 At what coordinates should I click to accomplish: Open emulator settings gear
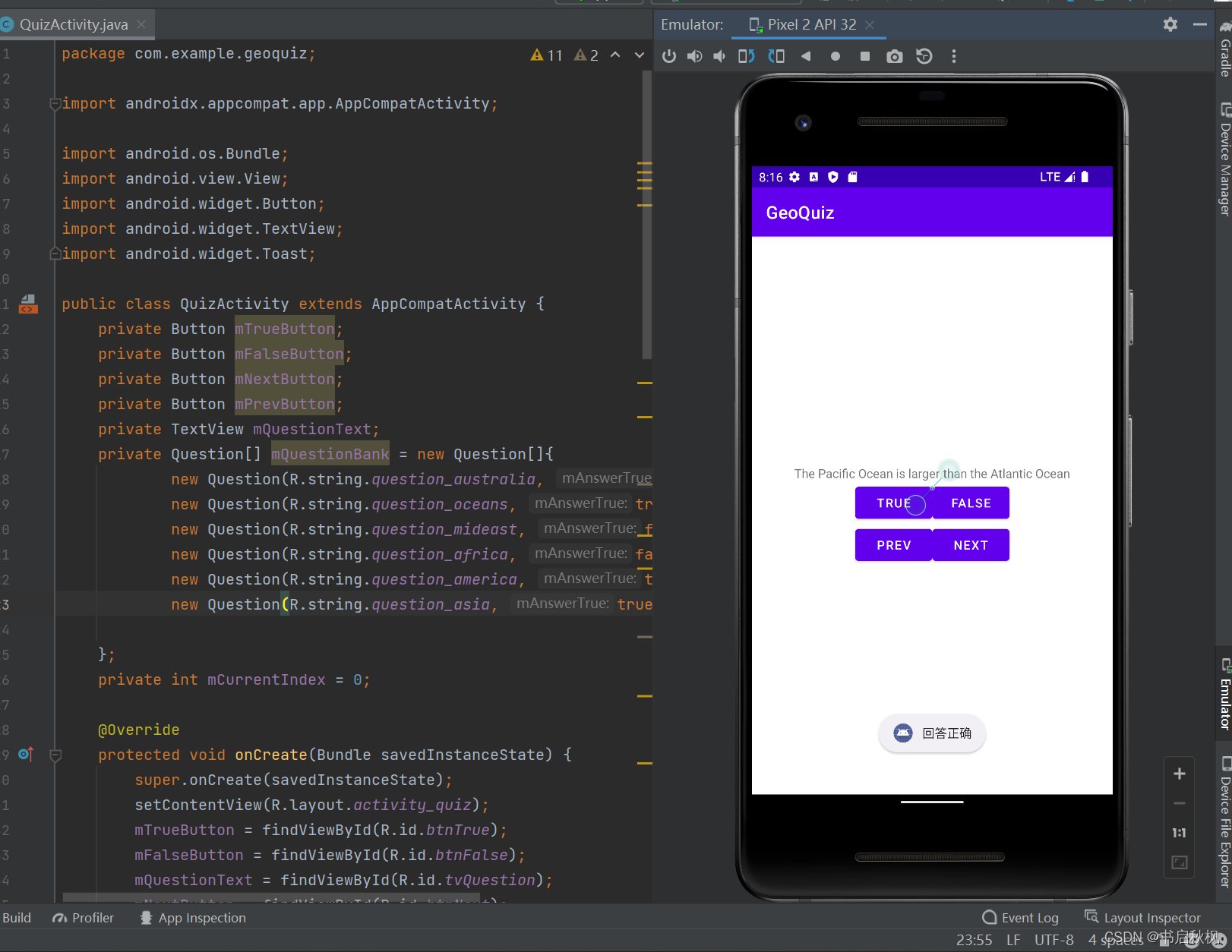[x=1170, y=24]
